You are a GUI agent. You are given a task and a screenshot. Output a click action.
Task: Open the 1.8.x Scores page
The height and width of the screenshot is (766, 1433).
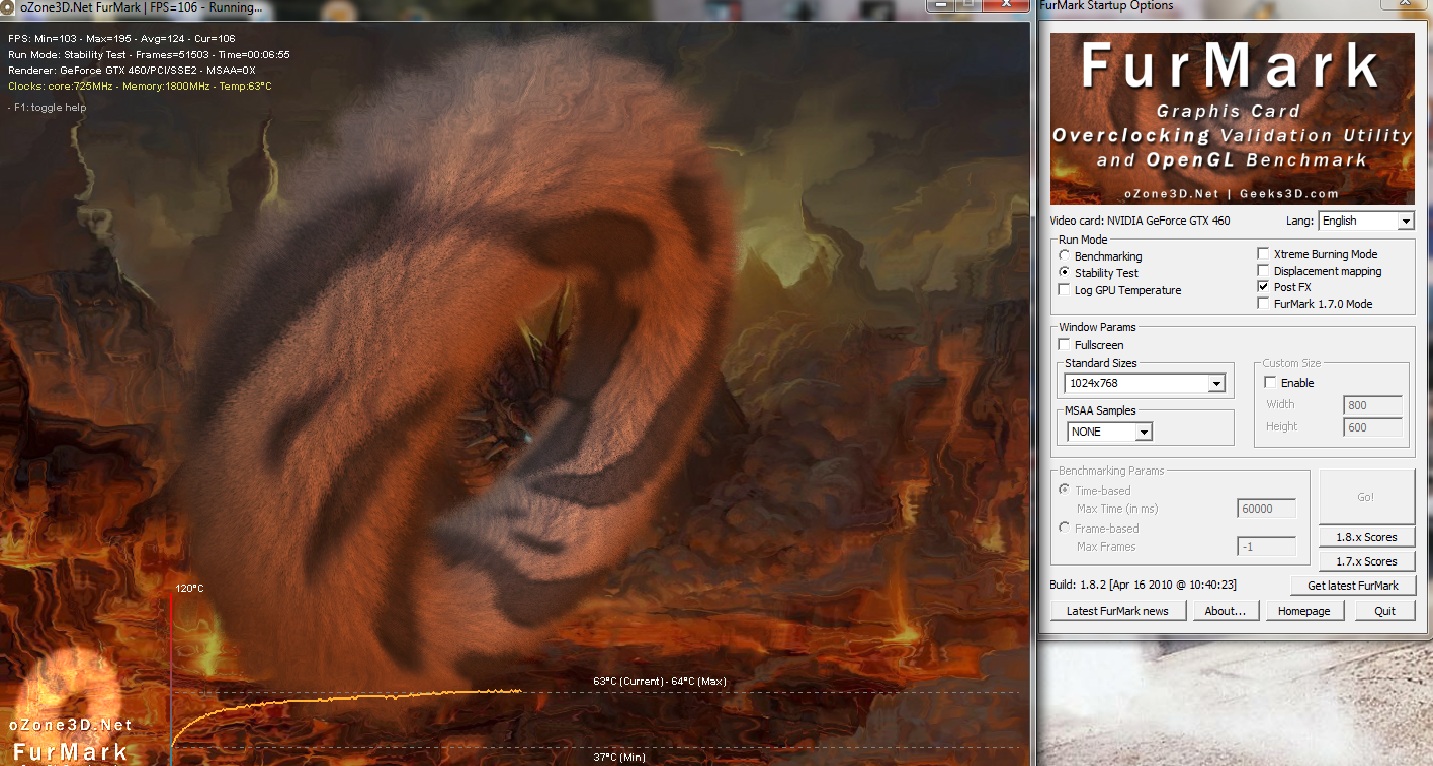click(x=1367, y=537)
